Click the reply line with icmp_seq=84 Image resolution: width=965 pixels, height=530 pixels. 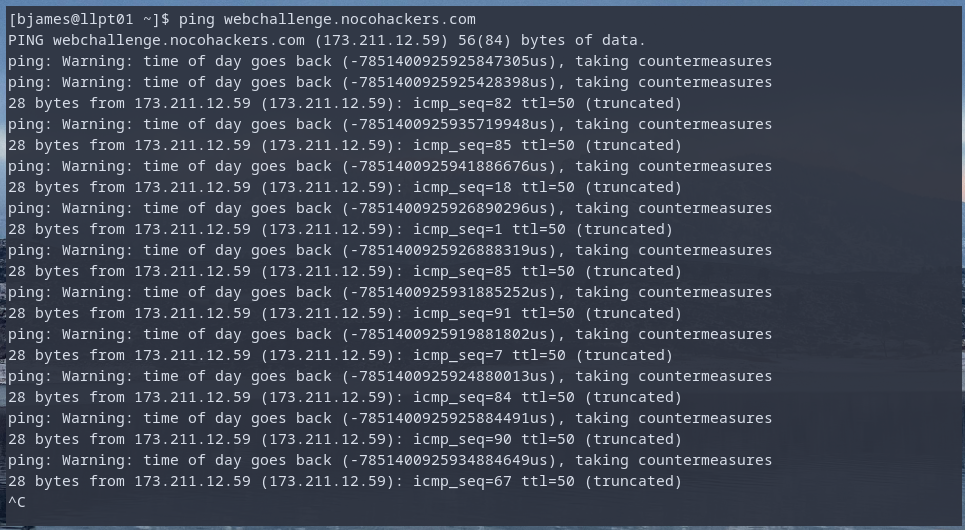pyautogui.click(x=344, y=397)
